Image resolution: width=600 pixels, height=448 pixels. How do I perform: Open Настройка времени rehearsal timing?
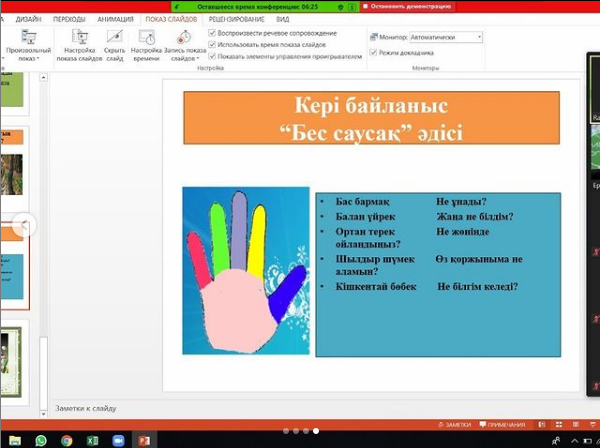[x=146, y=39]
